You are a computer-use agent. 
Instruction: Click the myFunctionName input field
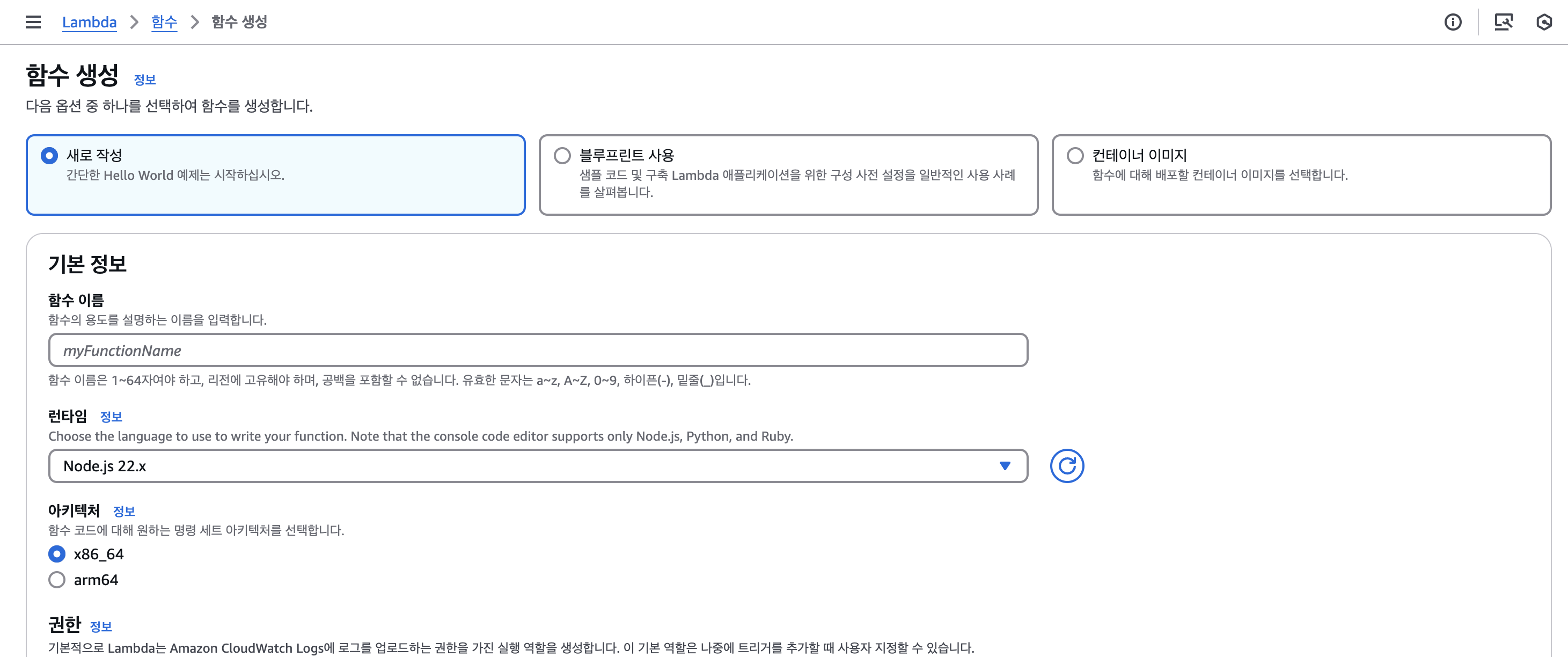[538, 350]
